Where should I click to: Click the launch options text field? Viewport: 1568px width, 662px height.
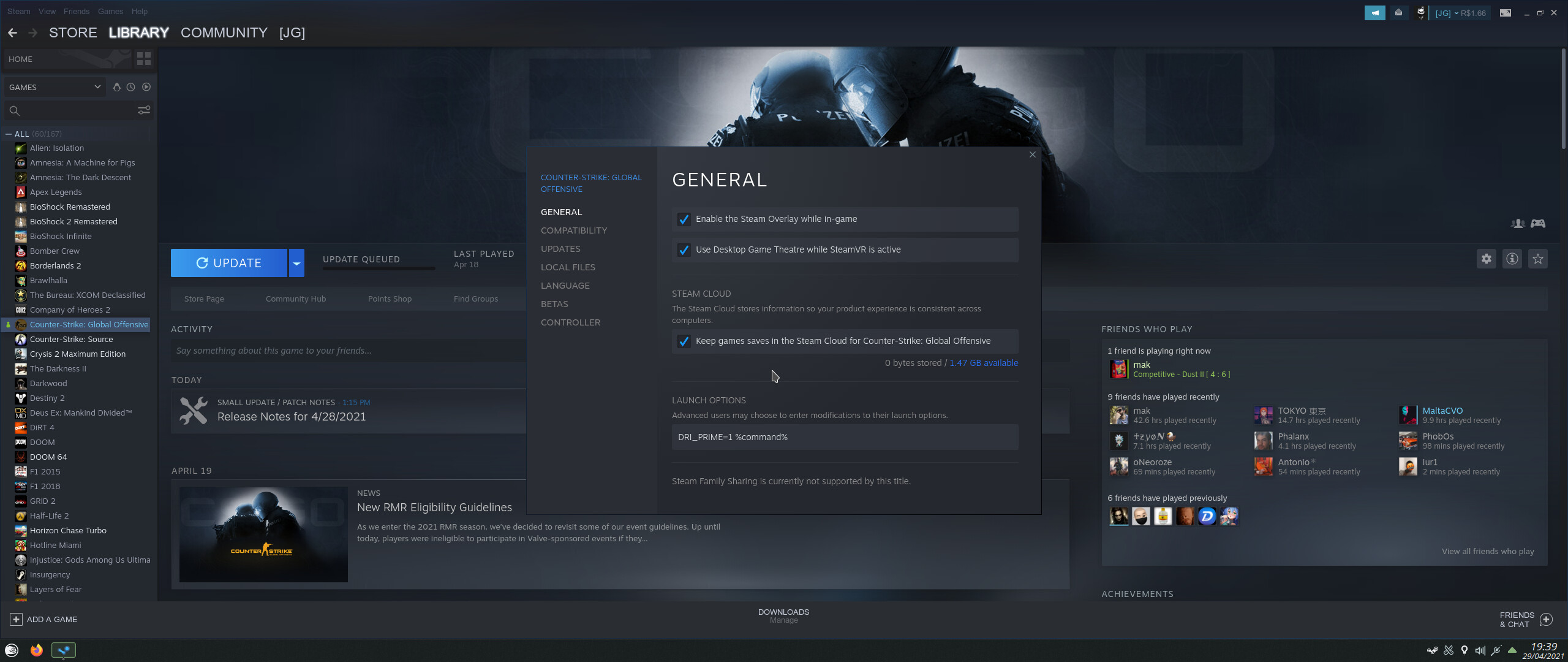pyautogui.click(x=845, y=437)
